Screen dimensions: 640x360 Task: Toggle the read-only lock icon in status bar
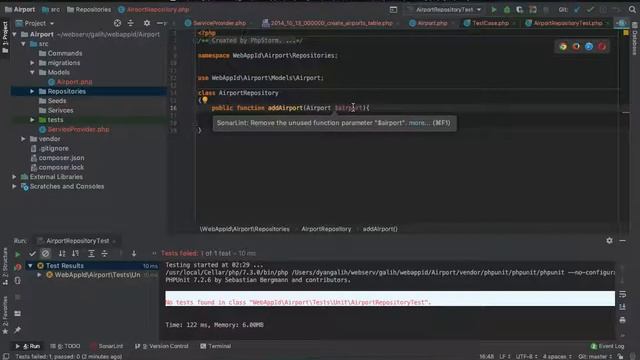620,356
